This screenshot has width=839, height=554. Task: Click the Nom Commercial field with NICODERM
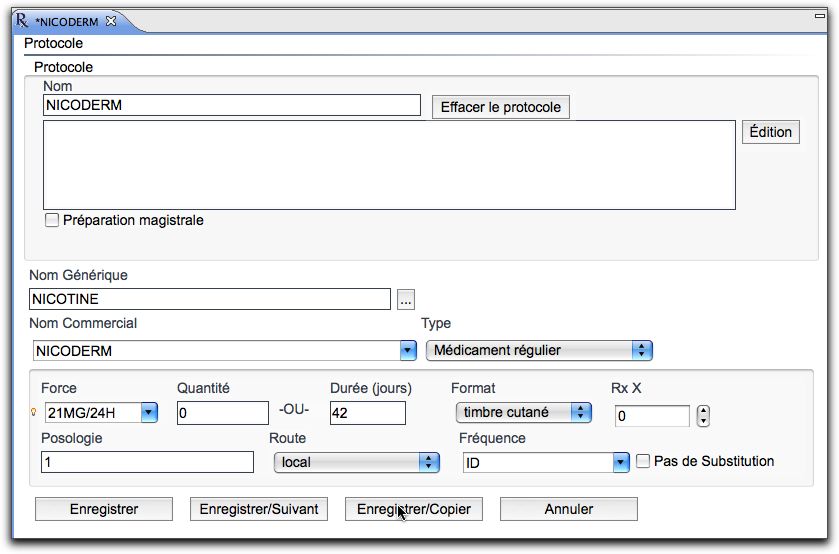click(217, 351)
